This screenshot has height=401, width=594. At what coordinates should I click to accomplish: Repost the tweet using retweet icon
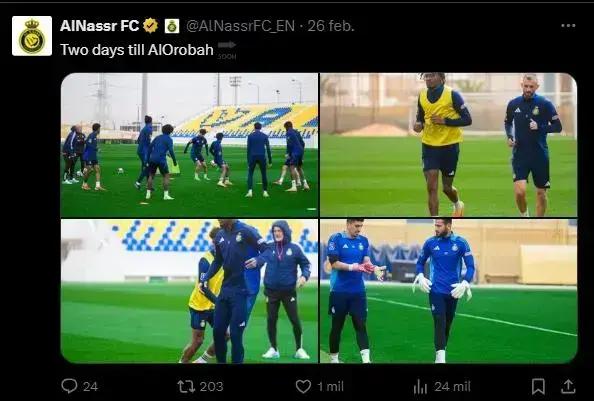click(186, 386)
